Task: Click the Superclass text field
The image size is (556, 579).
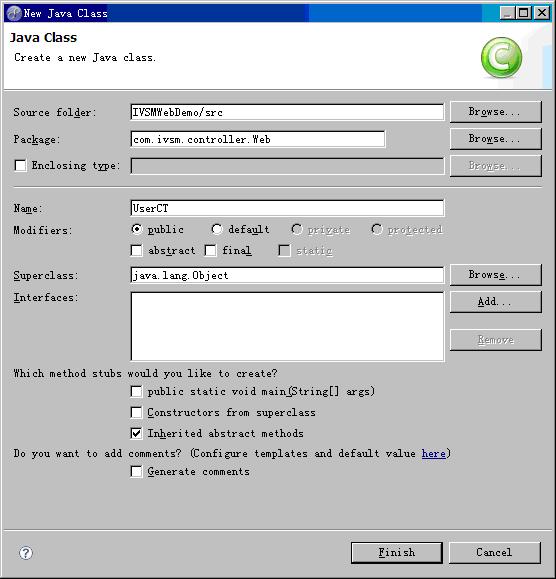Action: (x=287, y=275)
